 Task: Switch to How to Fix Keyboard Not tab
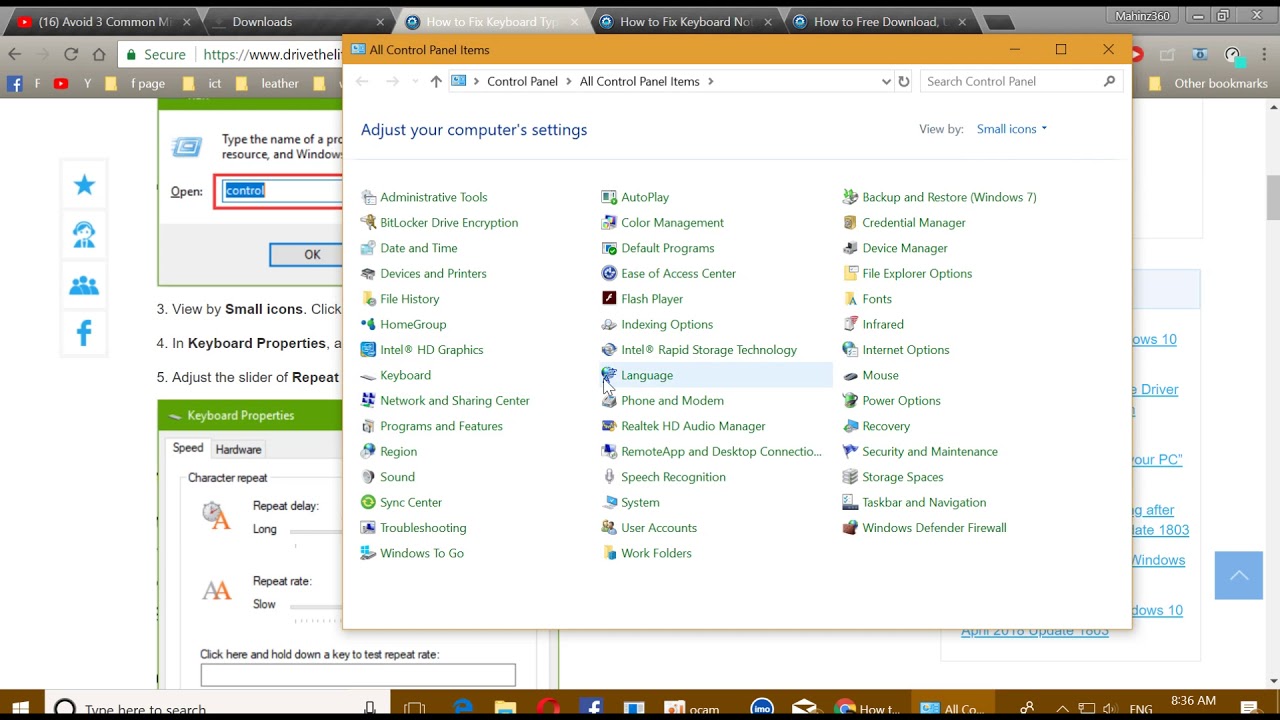point(686,21)
